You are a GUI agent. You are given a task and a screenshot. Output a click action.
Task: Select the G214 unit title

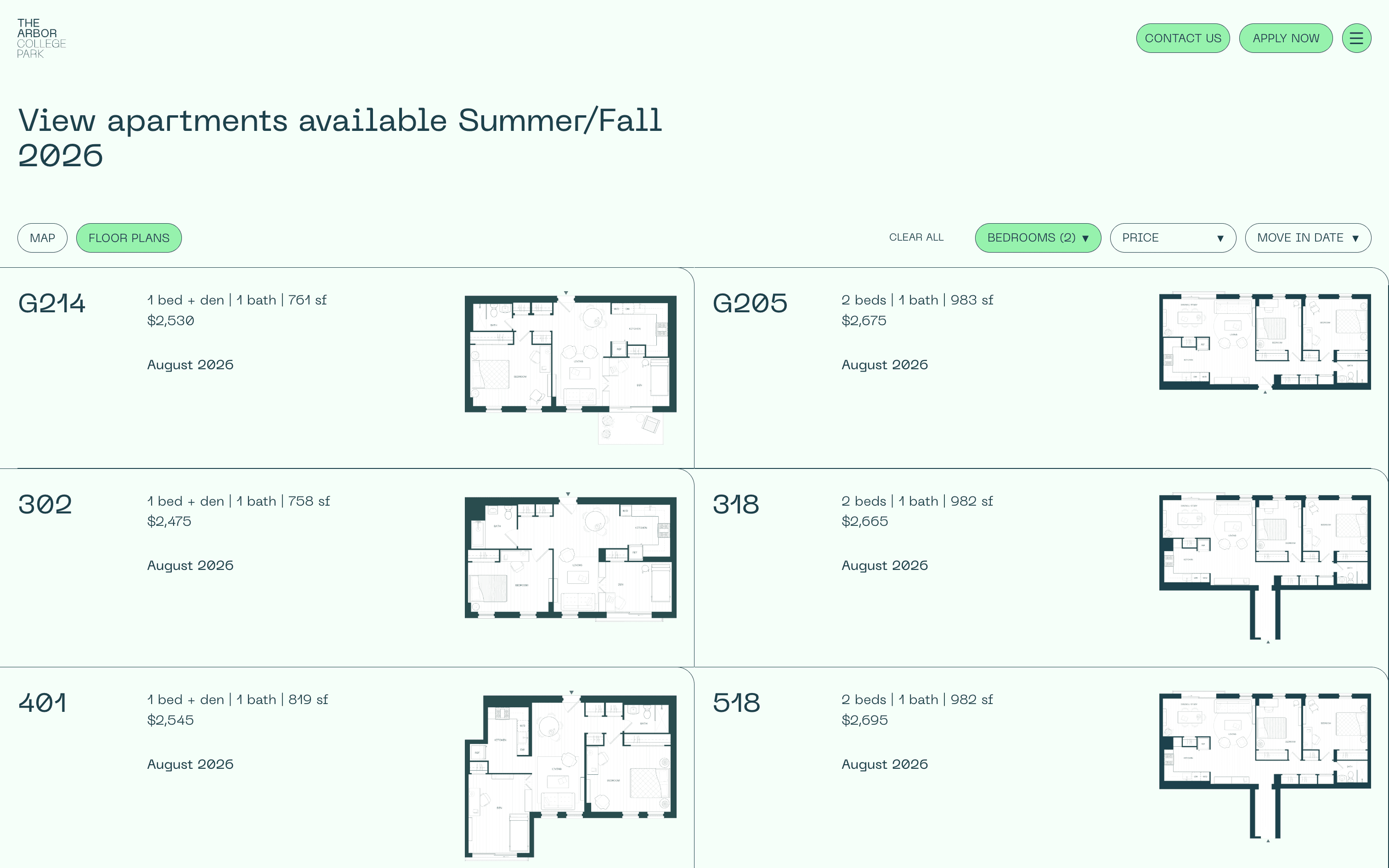coord(51,303)
